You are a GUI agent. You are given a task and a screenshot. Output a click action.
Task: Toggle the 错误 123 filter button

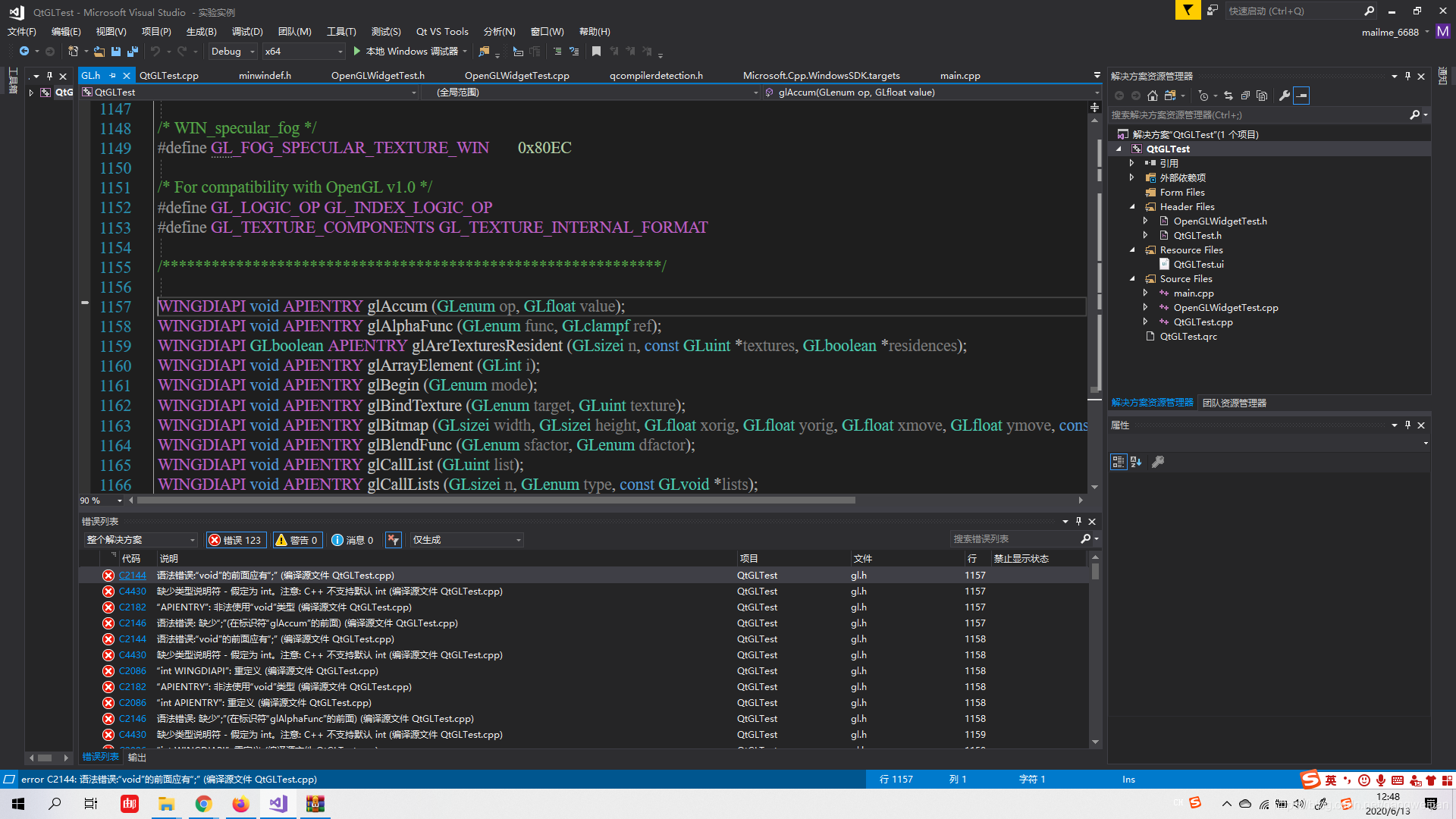[x=236, y=539]
